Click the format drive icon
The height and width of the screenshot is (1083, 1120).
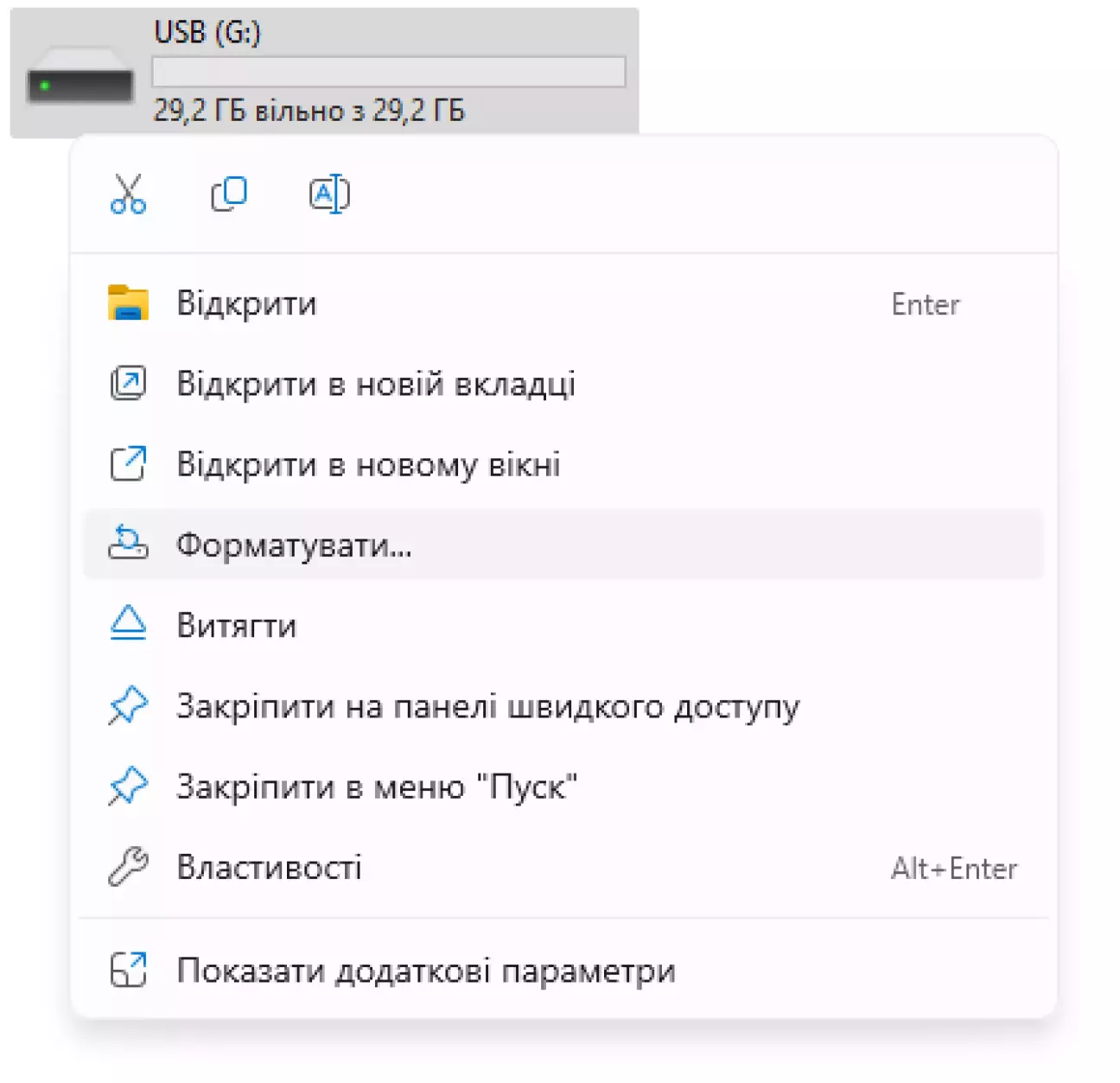click(x=128, y=545)
